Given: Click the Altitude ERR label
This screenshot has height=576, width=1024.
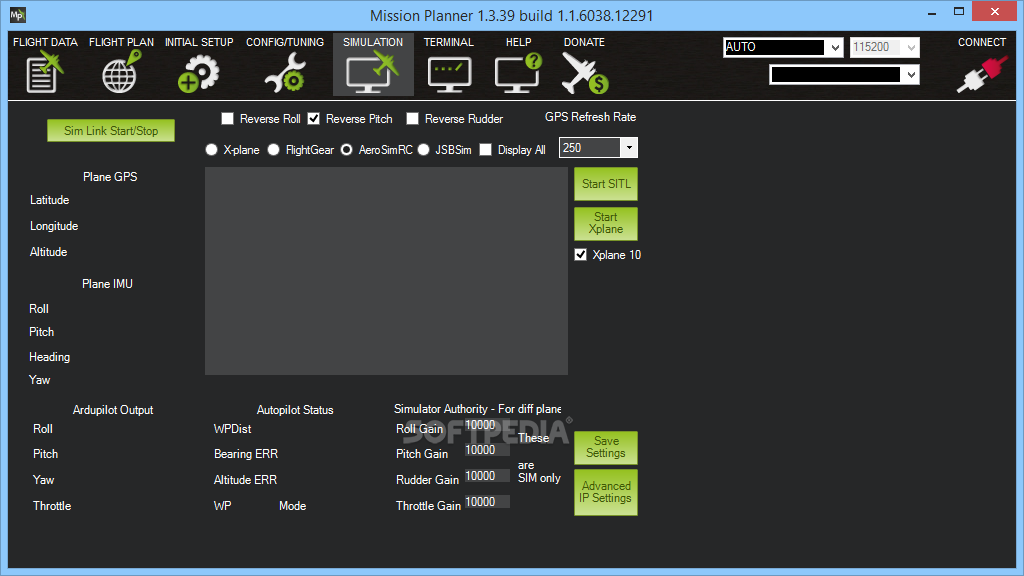Looking at the screenshot, I should point(246,480).
